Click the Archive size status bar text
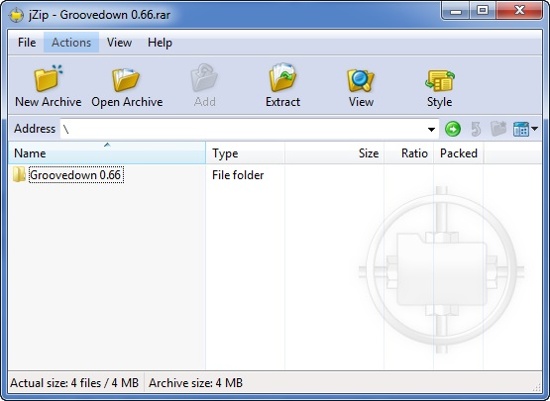550x401 pixels. click(196, 383)
